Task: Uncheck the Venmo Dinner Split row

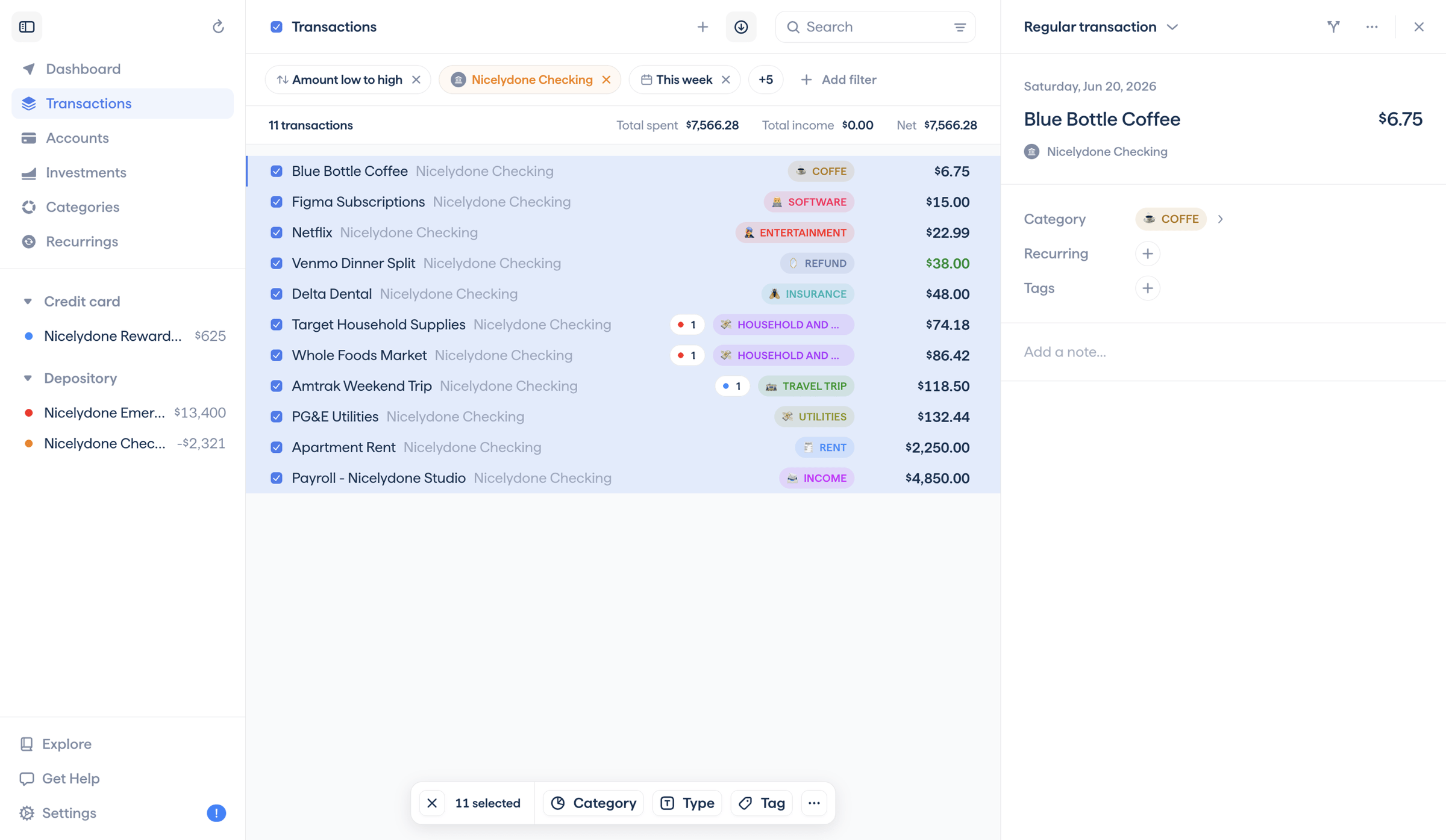Action: coord(277,263)
